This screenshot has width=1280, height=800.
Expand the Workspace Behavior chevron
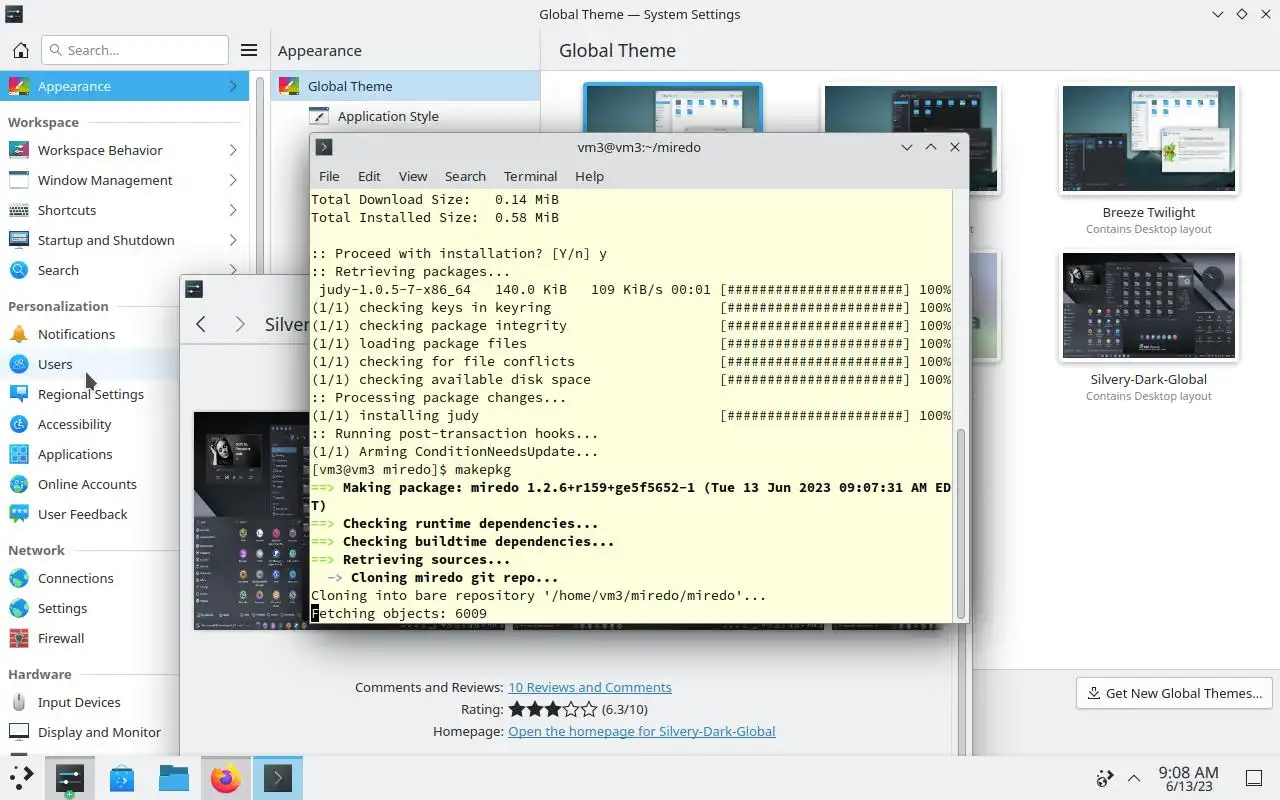(233, 150)
